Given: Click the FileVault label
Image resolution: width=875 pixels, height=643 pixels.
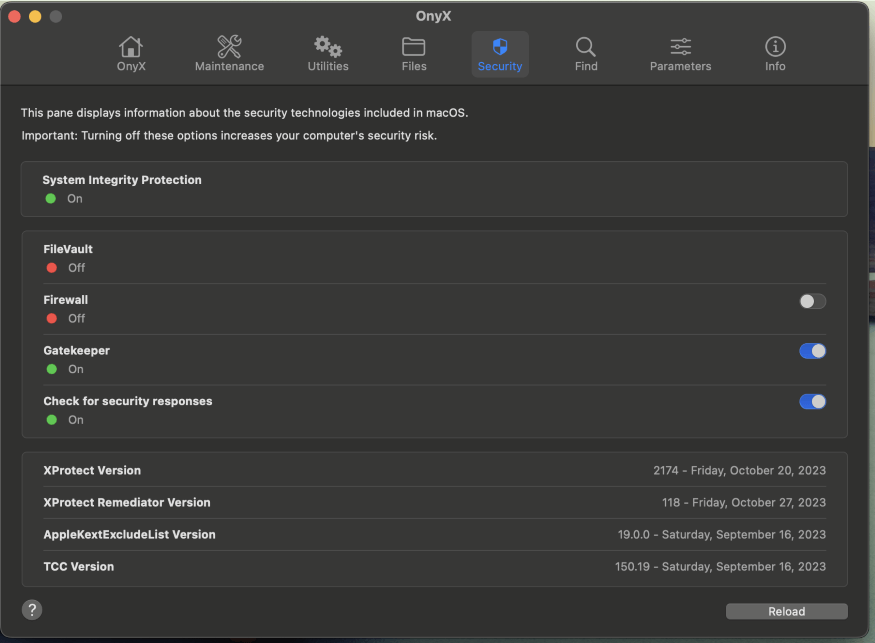Looking at the screenshot, I should point(68,249).
